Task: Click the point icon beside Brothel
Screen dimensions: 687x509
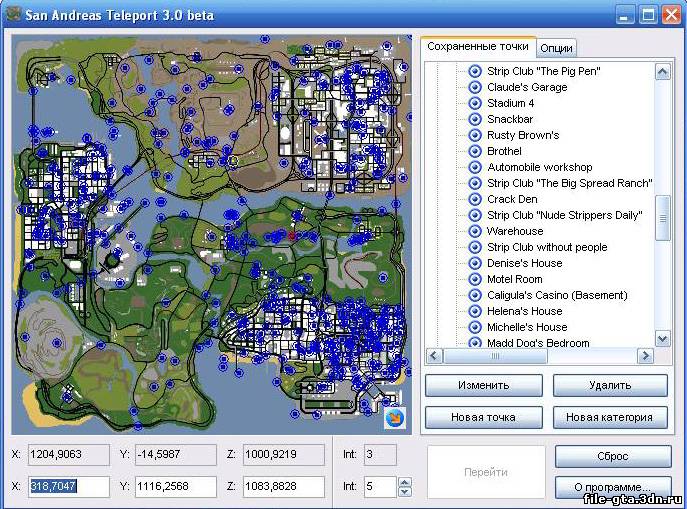Action: coord(475,151)
